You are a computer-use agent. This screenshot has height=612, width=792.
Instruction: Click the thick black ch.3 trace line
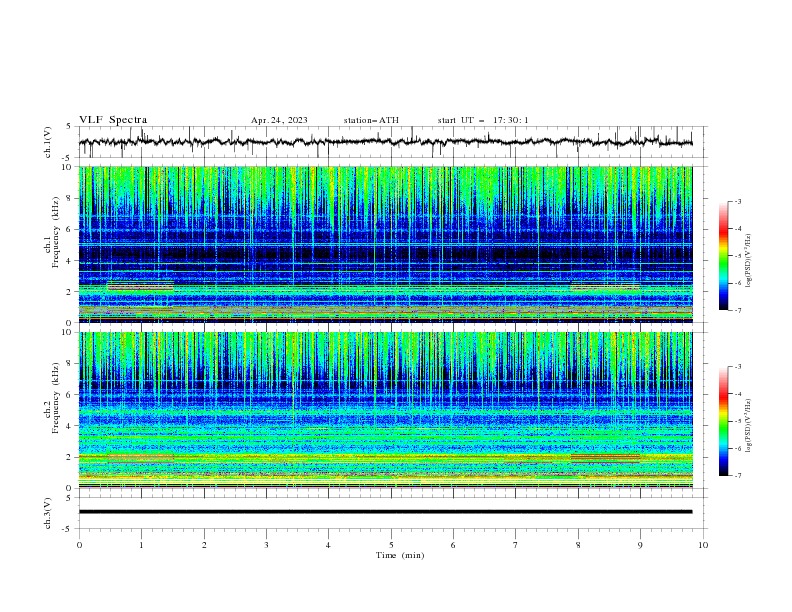(x=385, y=512)
